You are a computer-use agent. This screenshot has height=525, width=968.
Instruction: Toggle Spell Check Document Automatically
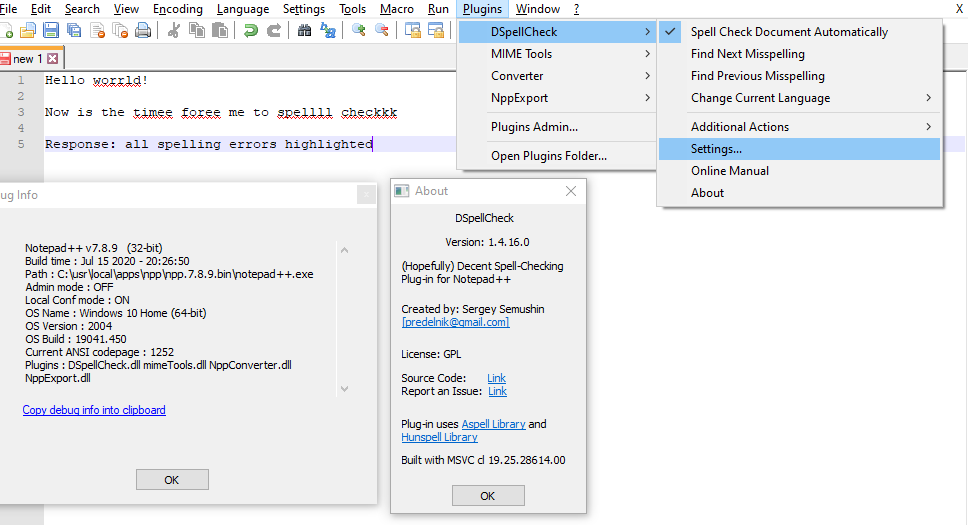tap(799, 32)
